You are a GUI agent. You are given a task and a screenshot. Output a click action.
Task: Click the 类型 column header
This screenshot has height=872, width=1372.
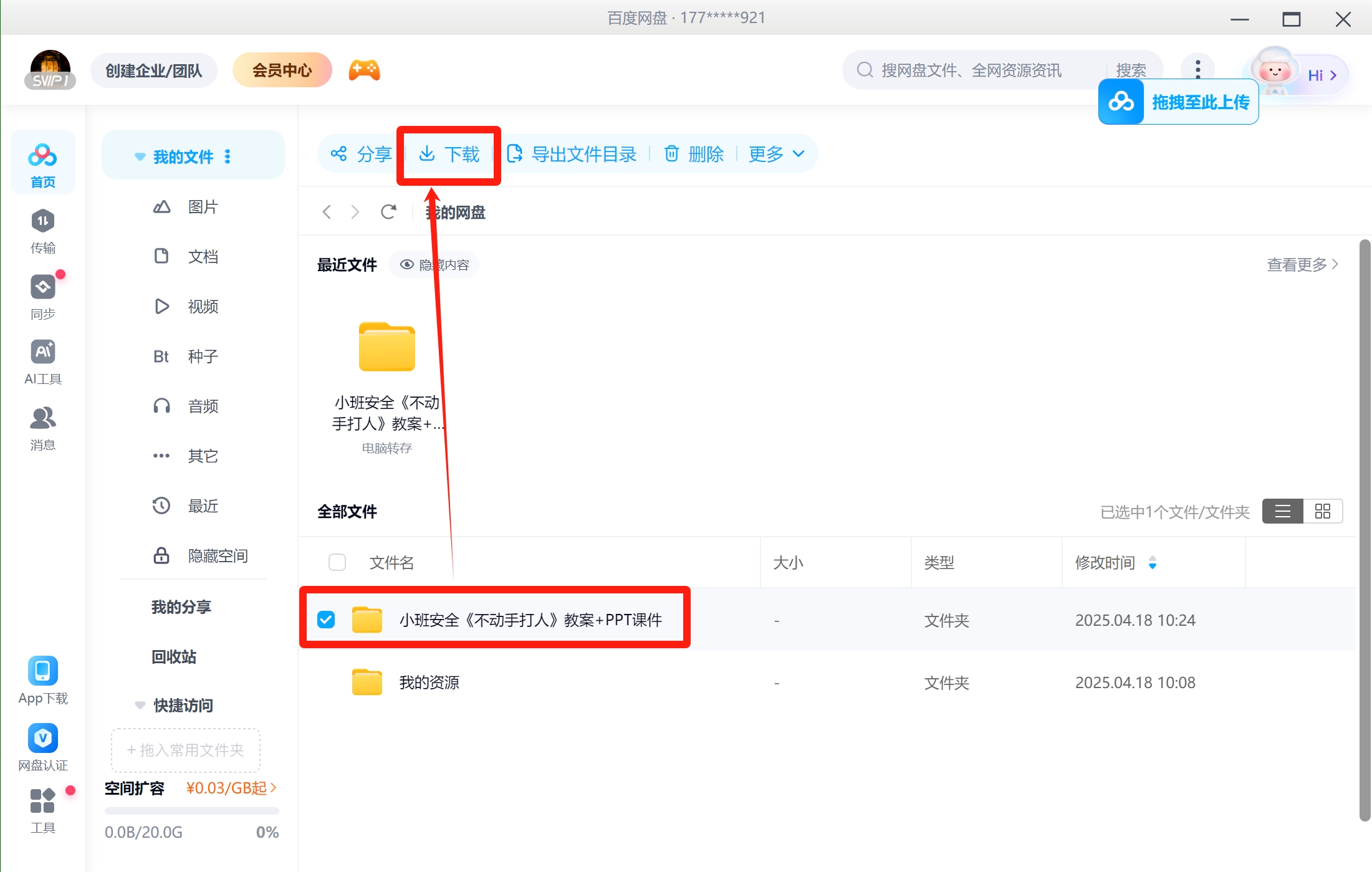coord(939,562)
